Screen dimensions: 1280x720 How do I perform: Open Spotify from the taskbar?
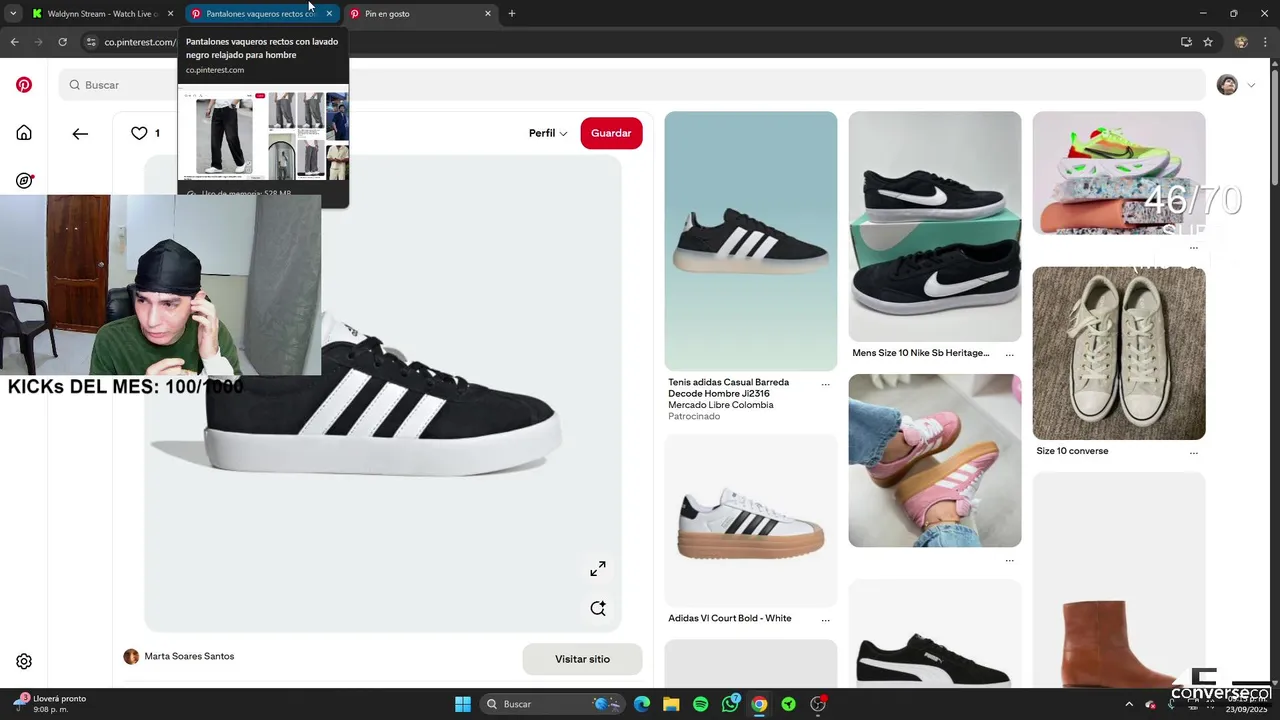tap(700, 704)
